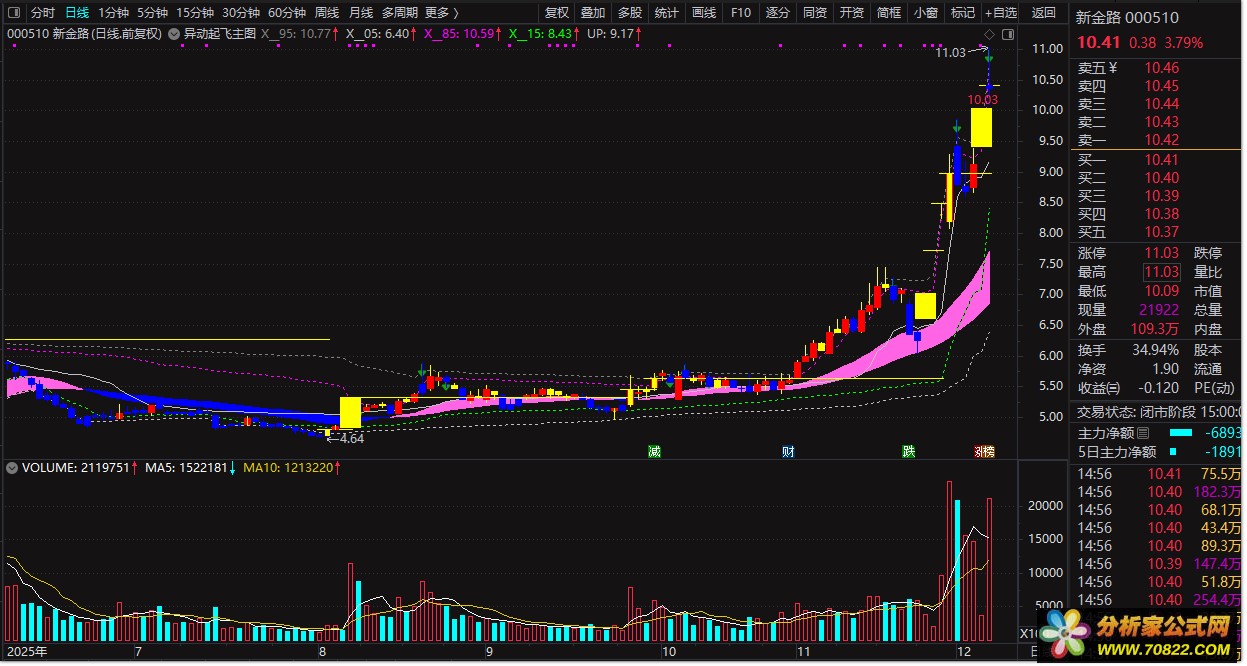
Task: Open the 多周期 multi-period view
Action: coord(400,13)
